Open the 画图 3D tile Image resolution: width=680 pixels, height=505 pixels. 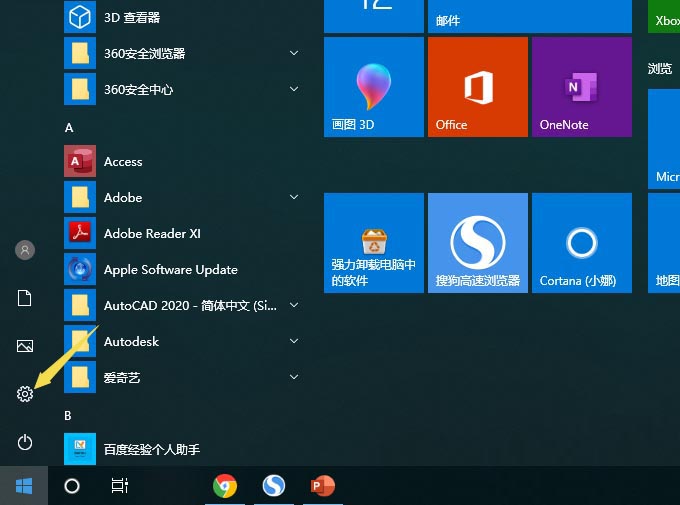(x=374, y=87)
